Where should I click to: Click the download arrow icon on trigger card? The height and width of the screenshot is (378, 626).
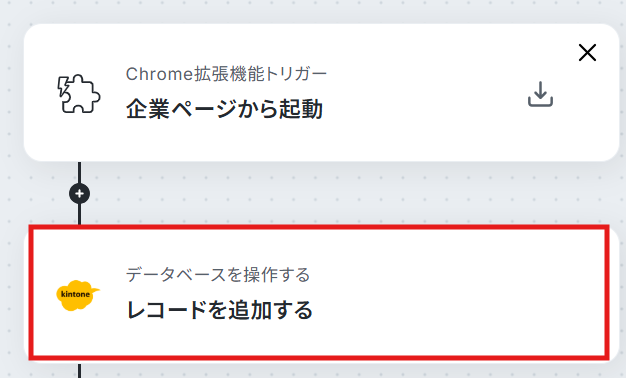click(x=540, y=94)
